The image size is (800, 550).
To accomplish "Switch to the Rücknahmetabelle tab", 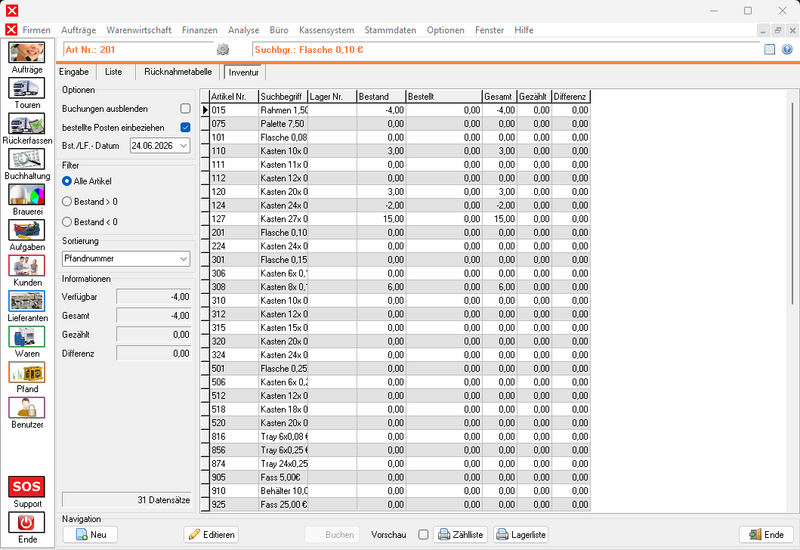I will [178, 72].
